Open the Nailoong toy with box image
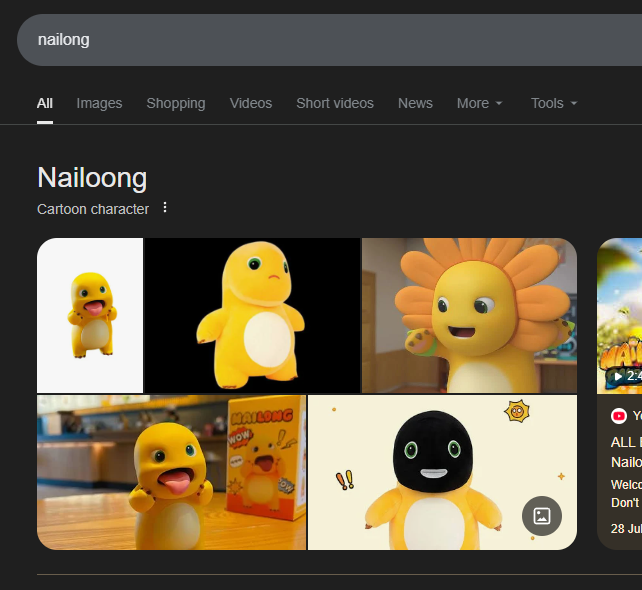The width and height of the screenshot is (642, 590). point(172,472)
